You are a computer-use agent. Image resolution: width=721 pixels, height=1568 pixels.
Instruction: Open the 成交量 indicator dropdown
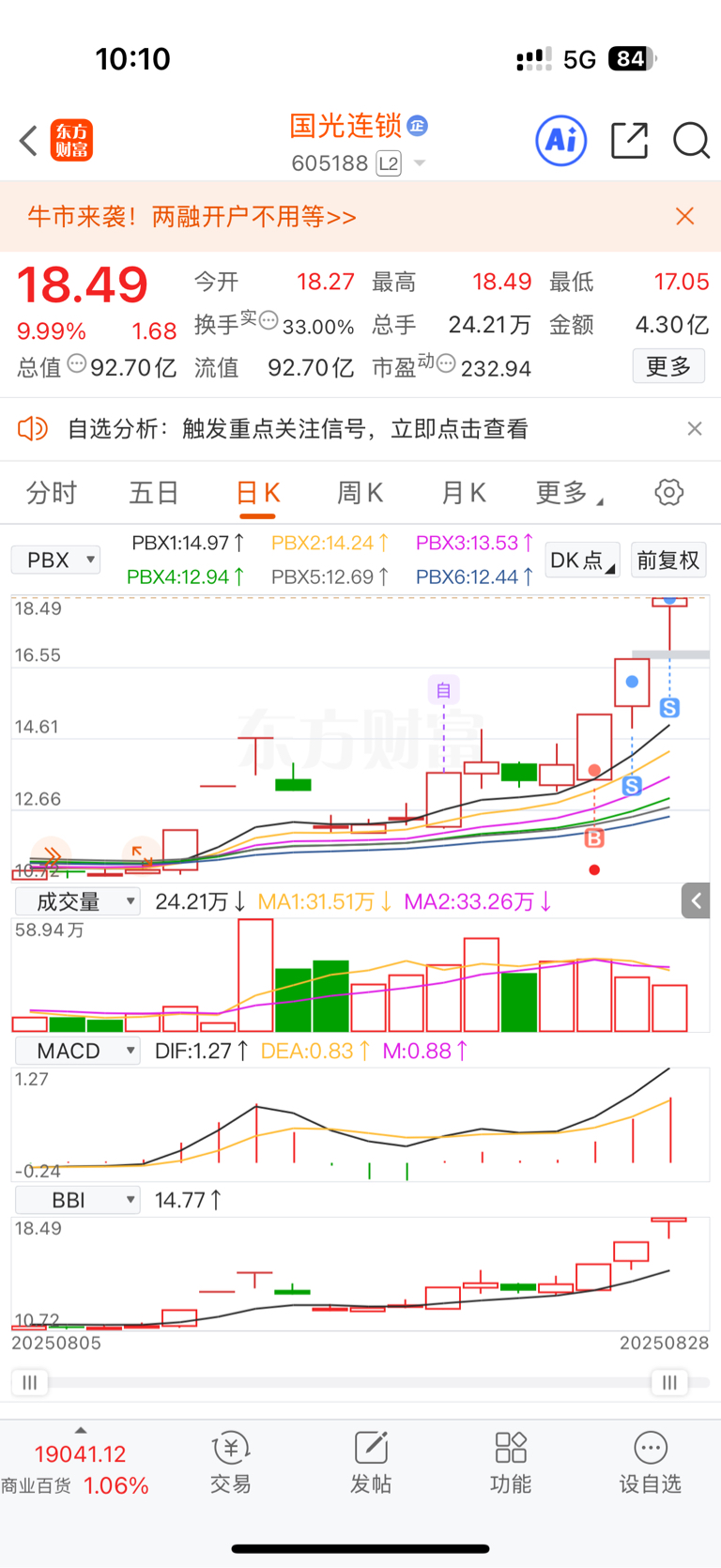tap(78, 902)
